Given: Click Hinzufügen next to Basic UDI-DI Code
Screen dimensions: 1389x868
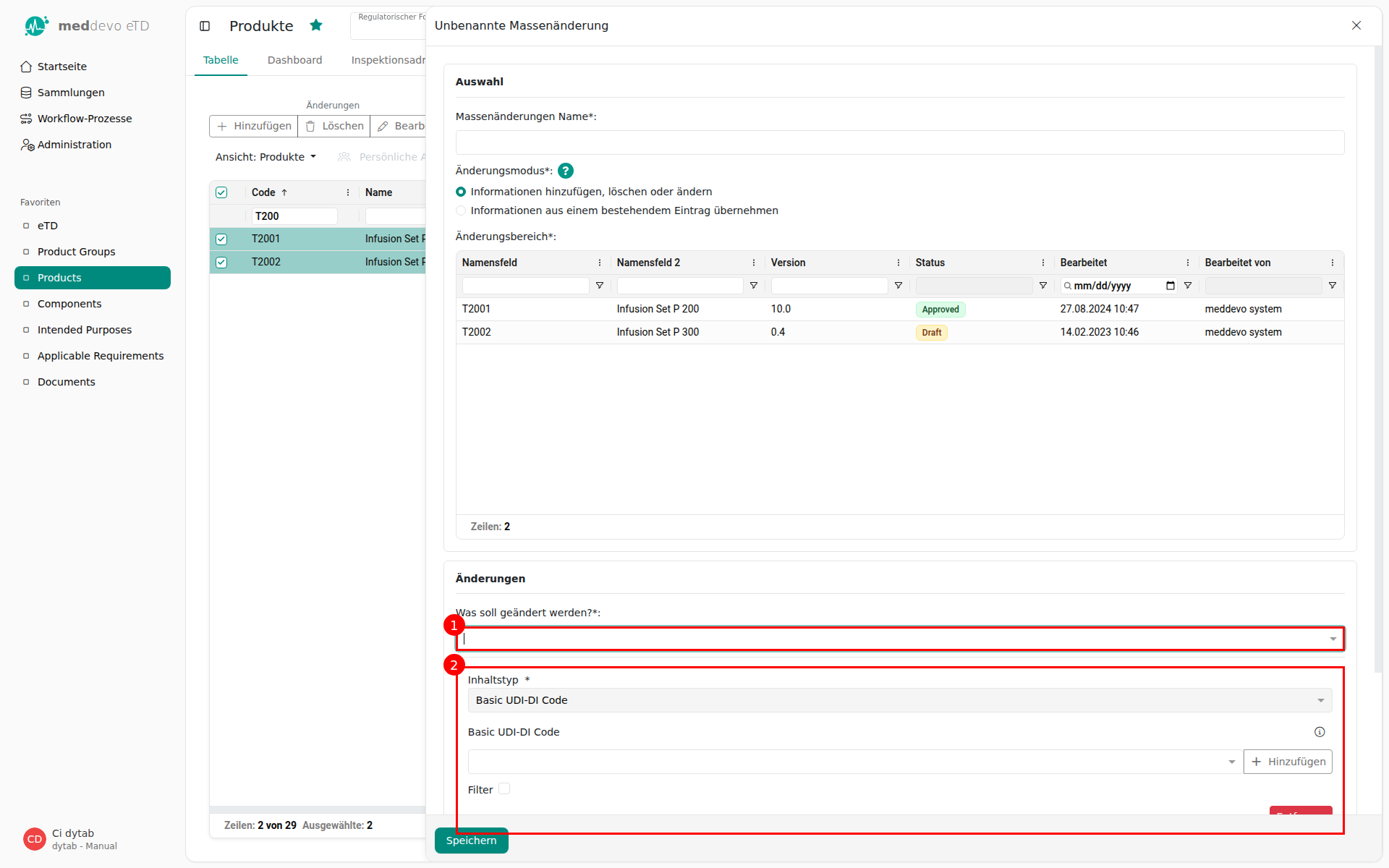Looking at the screenshot, I should [1288, 762].
